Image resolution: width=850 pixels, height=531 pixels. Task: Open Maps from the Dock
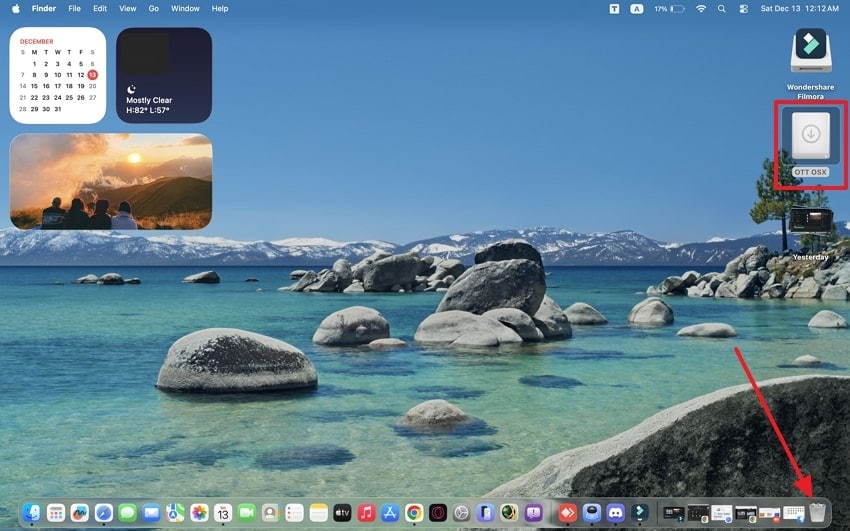click(x=175, y=513)
